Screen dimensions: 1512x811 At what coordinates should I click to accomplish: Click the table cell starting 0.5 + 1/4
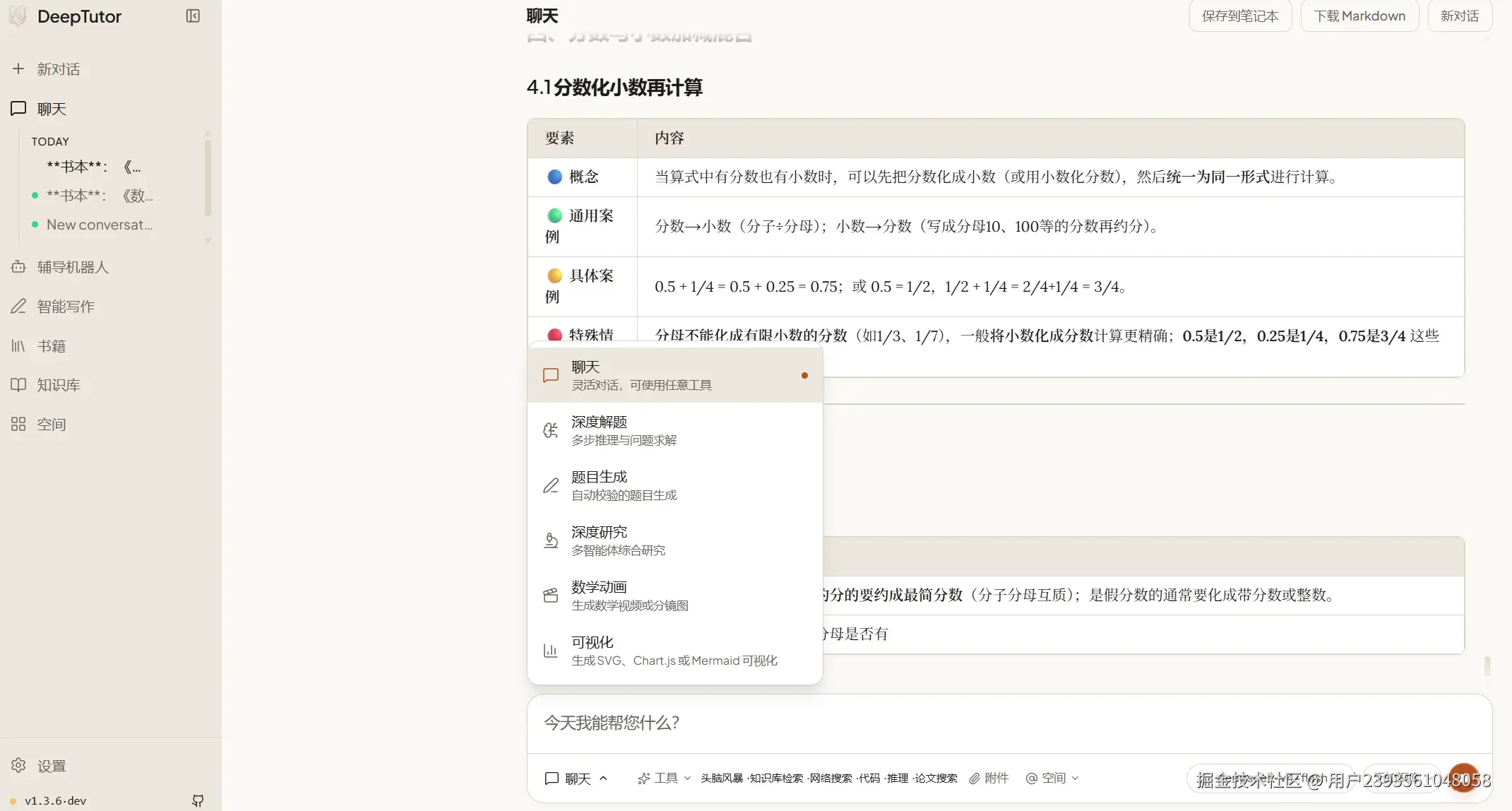1051,287
